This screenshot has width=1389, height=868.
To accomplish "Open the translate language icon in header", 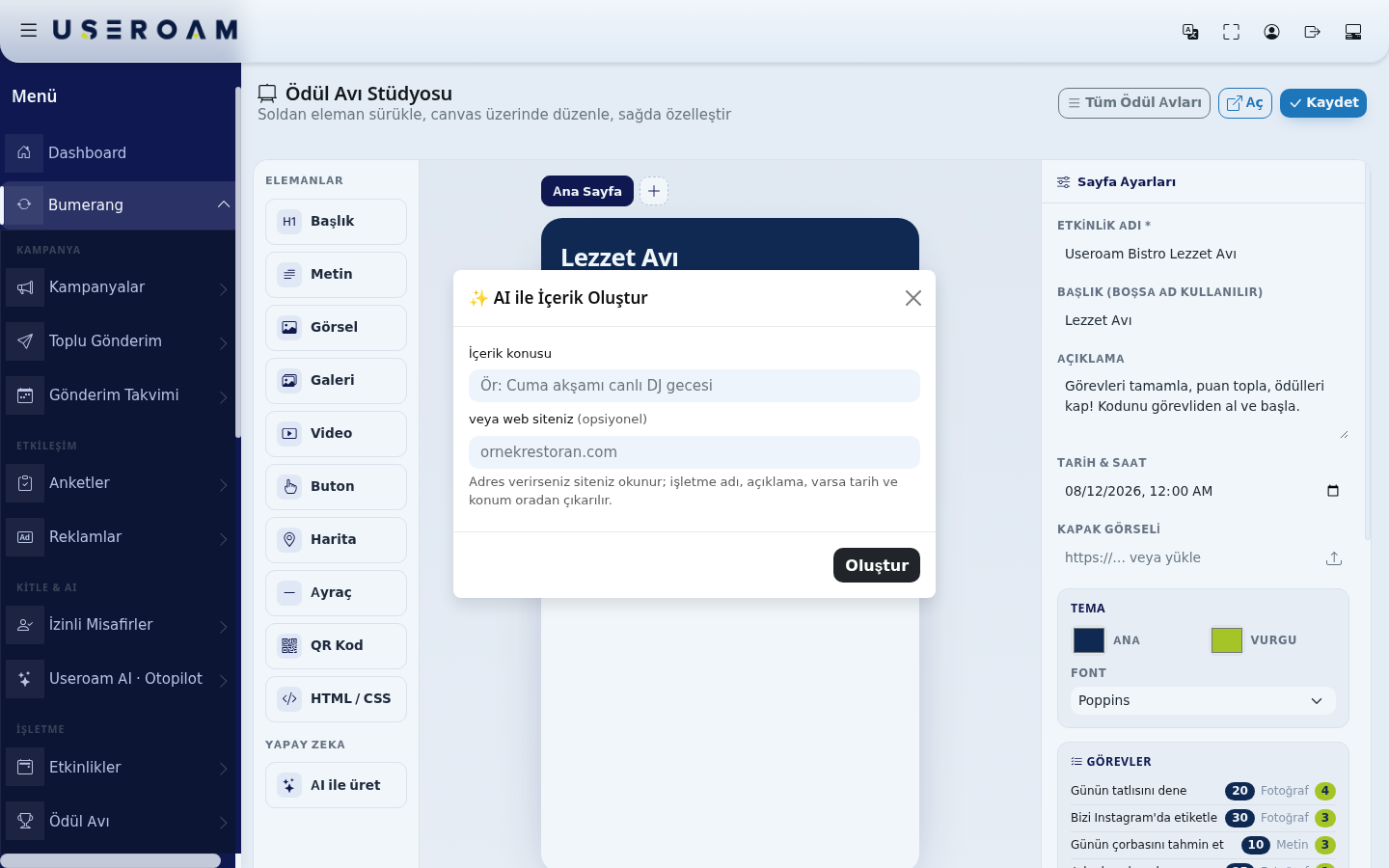I will point(1190,32).
